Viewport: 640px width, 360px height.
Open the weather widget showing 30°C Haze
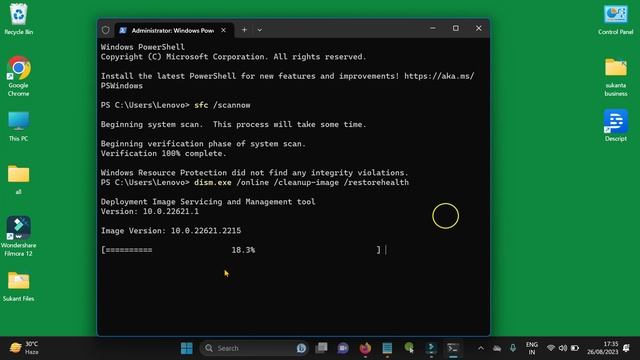pyautogui.click(x=24, y=348)
